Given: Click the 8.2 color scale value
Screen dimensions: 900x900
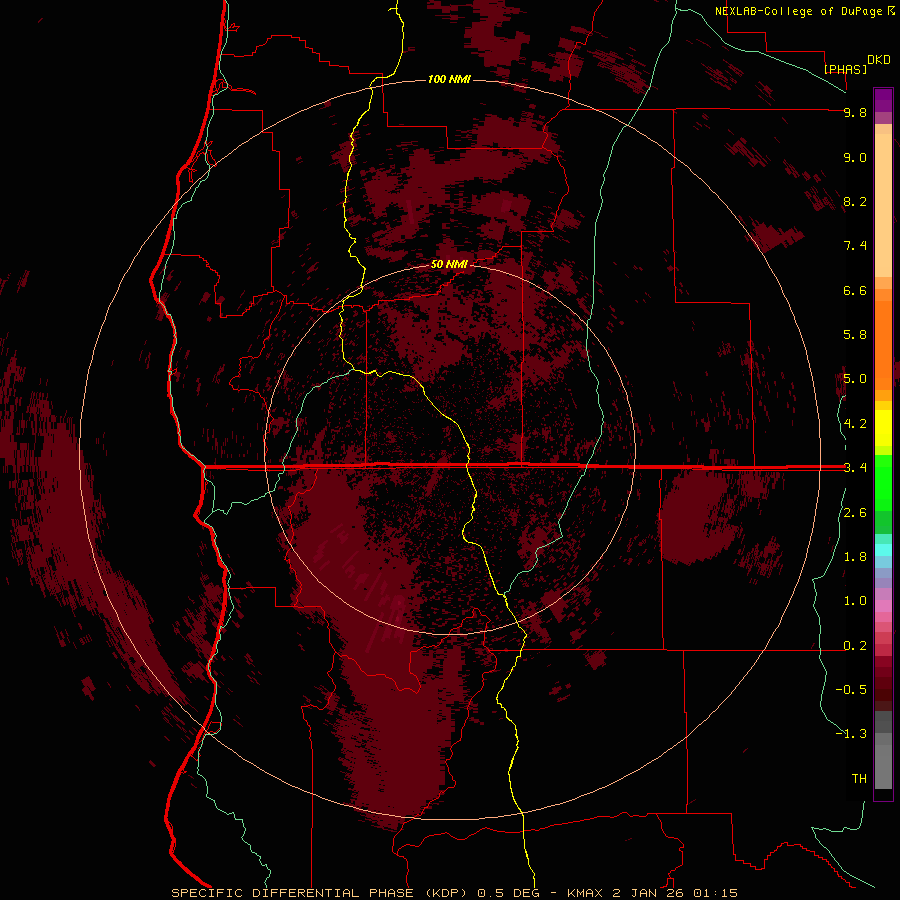Looking at the screenshot, I should point(855,201).
